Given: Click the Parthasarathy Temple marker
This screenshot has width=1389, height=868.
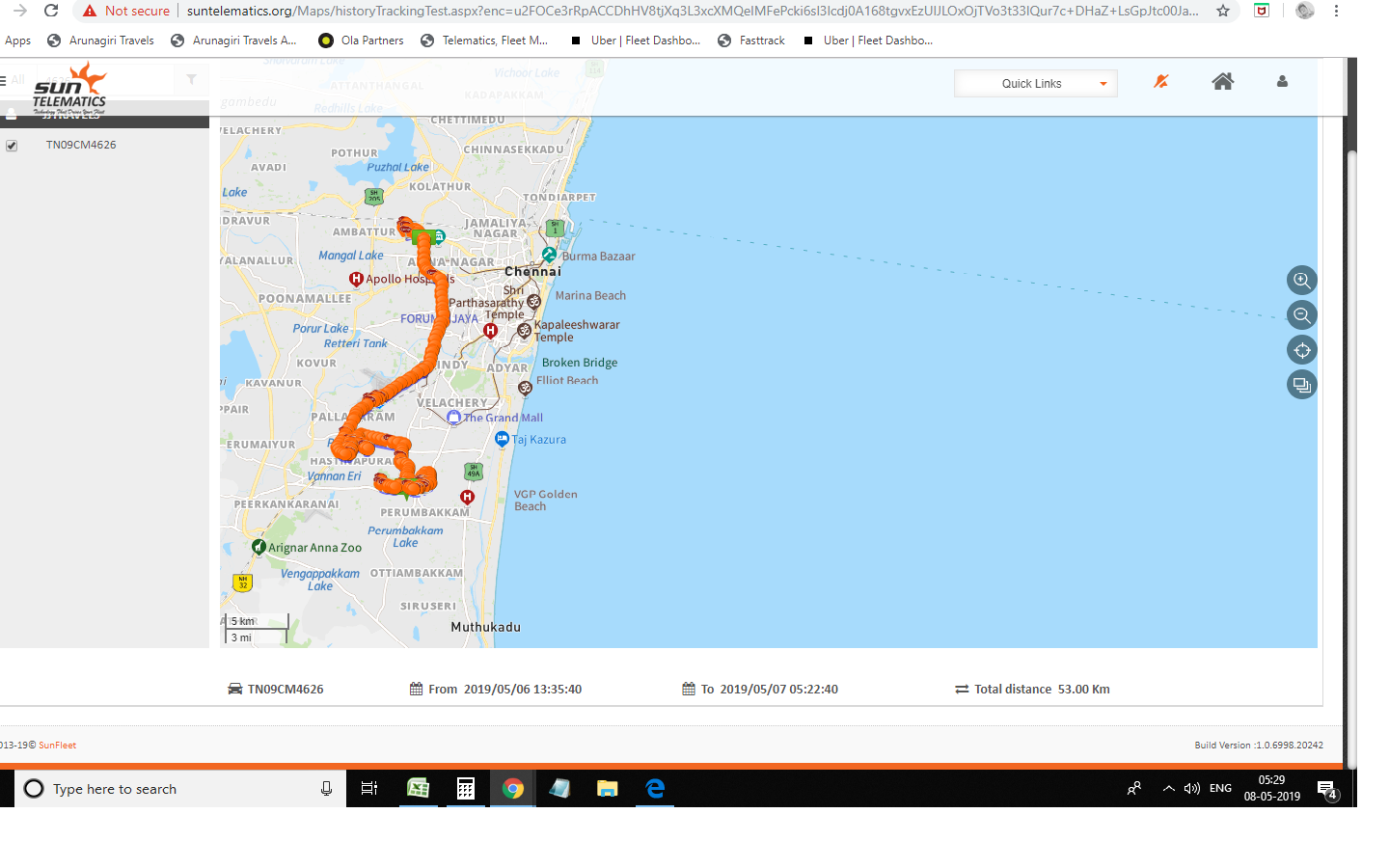Looking at the screenshot, I should point(533,302).
